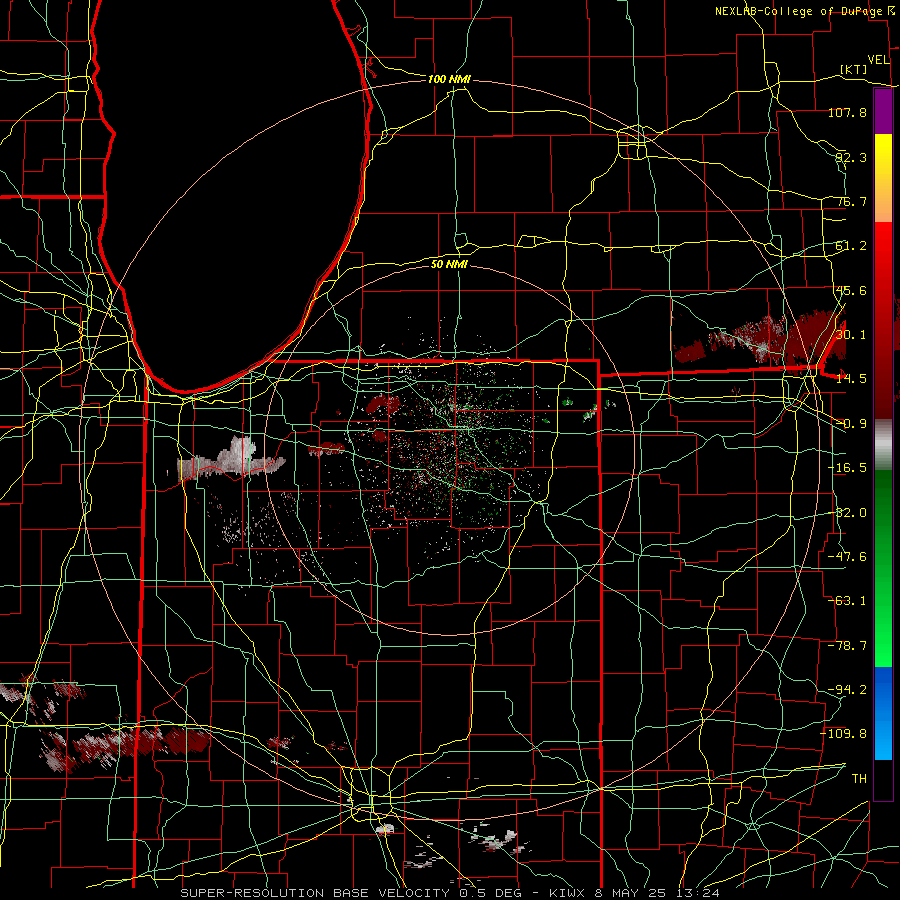
Task: Click the 45.6 velocity scale value
Action: pos(851,290)
